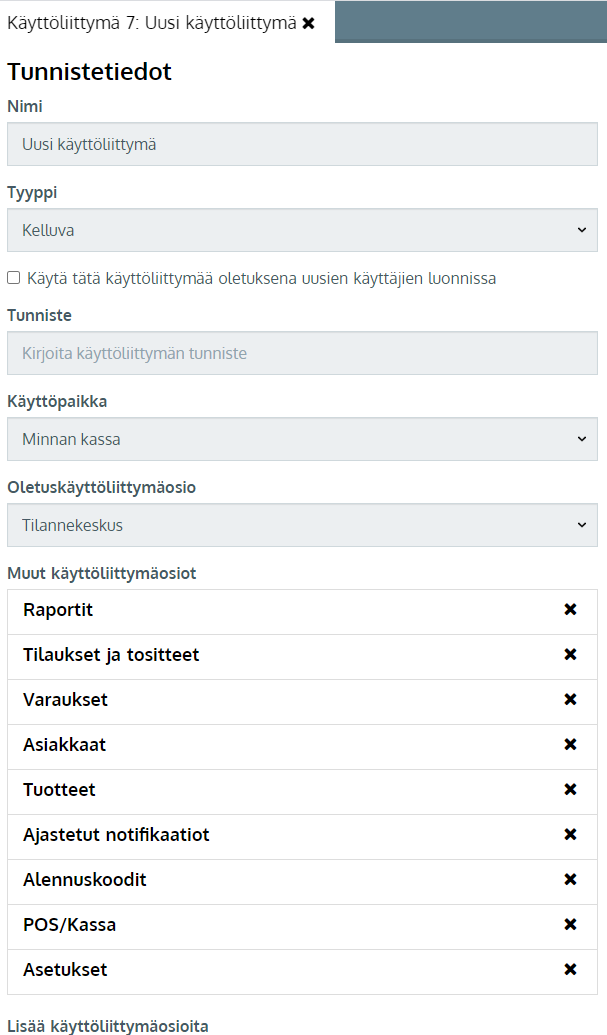
Task: Select the Käyttöliittymä 7 tab title
Action: tap(150, 23)
